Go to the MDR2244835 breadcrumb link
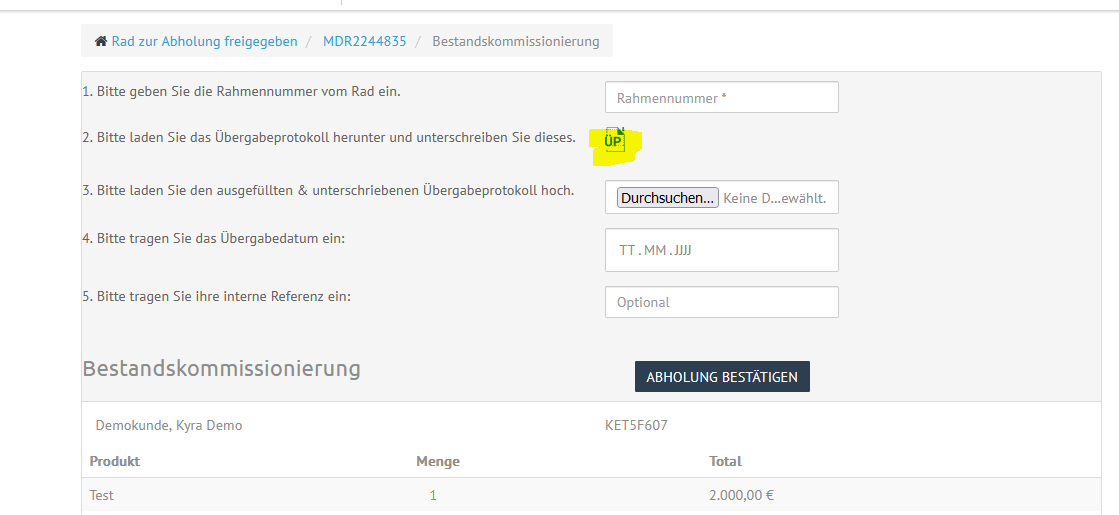This screenshot has height=515, width=1119. [x=365, y=41]
